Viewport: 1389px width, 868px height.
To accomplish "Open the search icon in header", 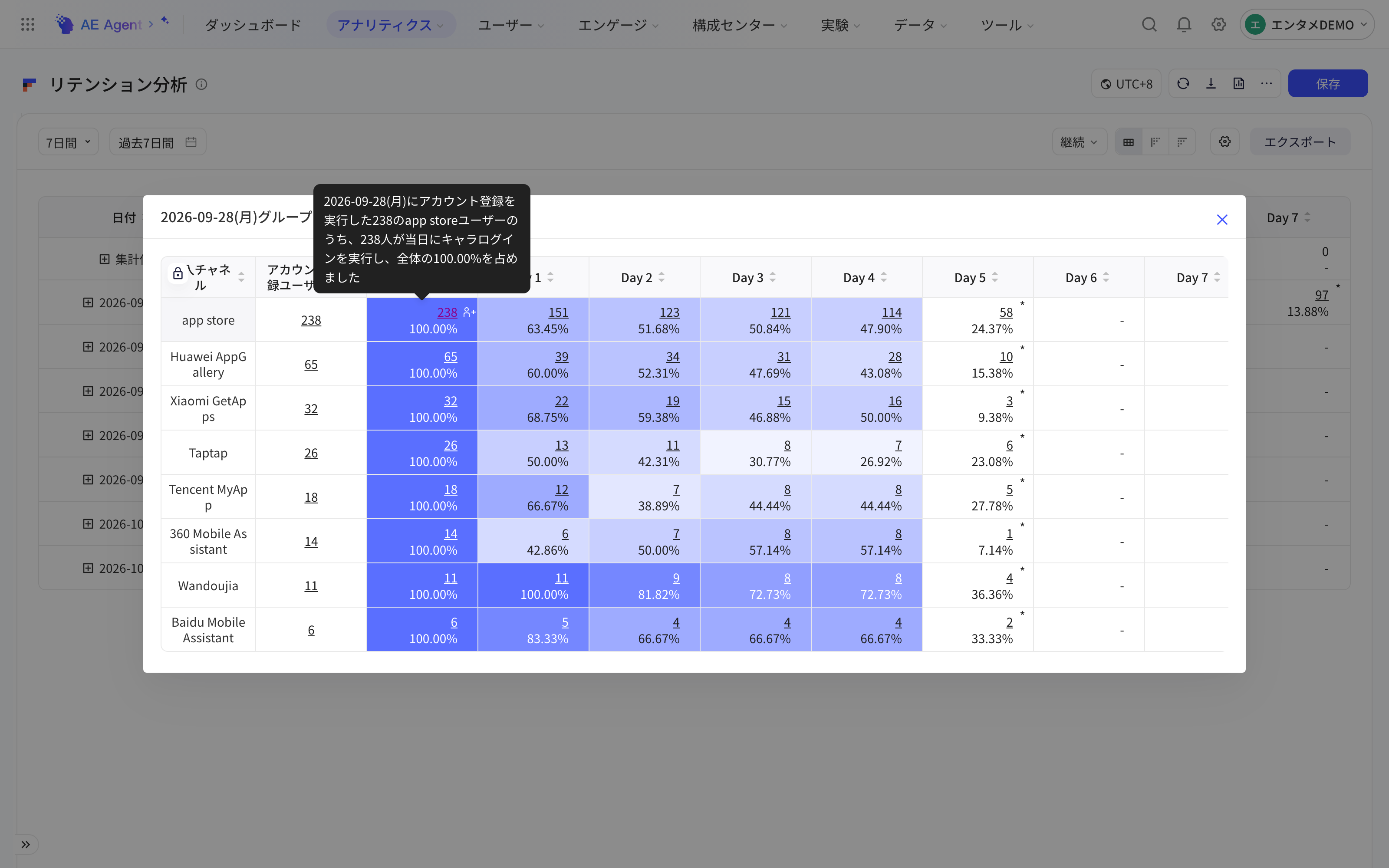I will (x=1149, y=24).
